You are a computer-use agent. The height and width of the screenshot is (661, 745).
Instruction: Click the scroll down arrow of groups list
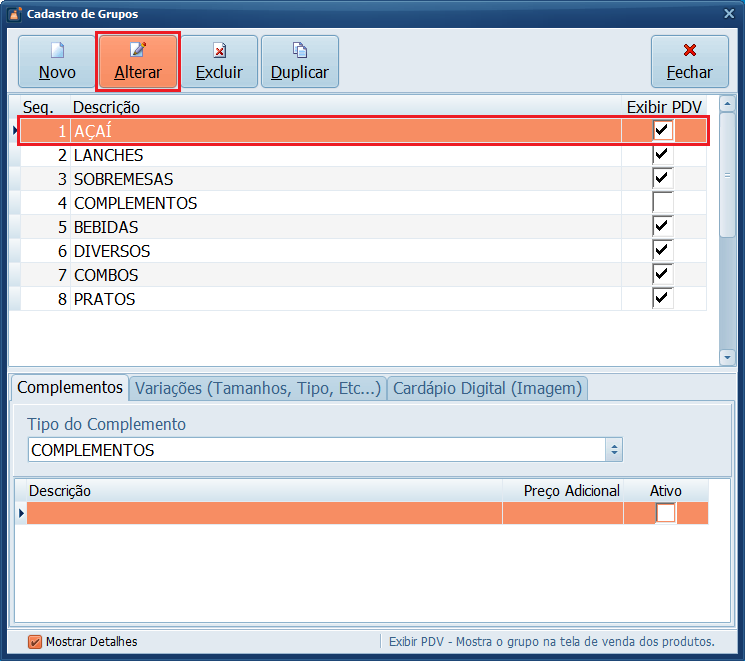click(x=727, y=357)
